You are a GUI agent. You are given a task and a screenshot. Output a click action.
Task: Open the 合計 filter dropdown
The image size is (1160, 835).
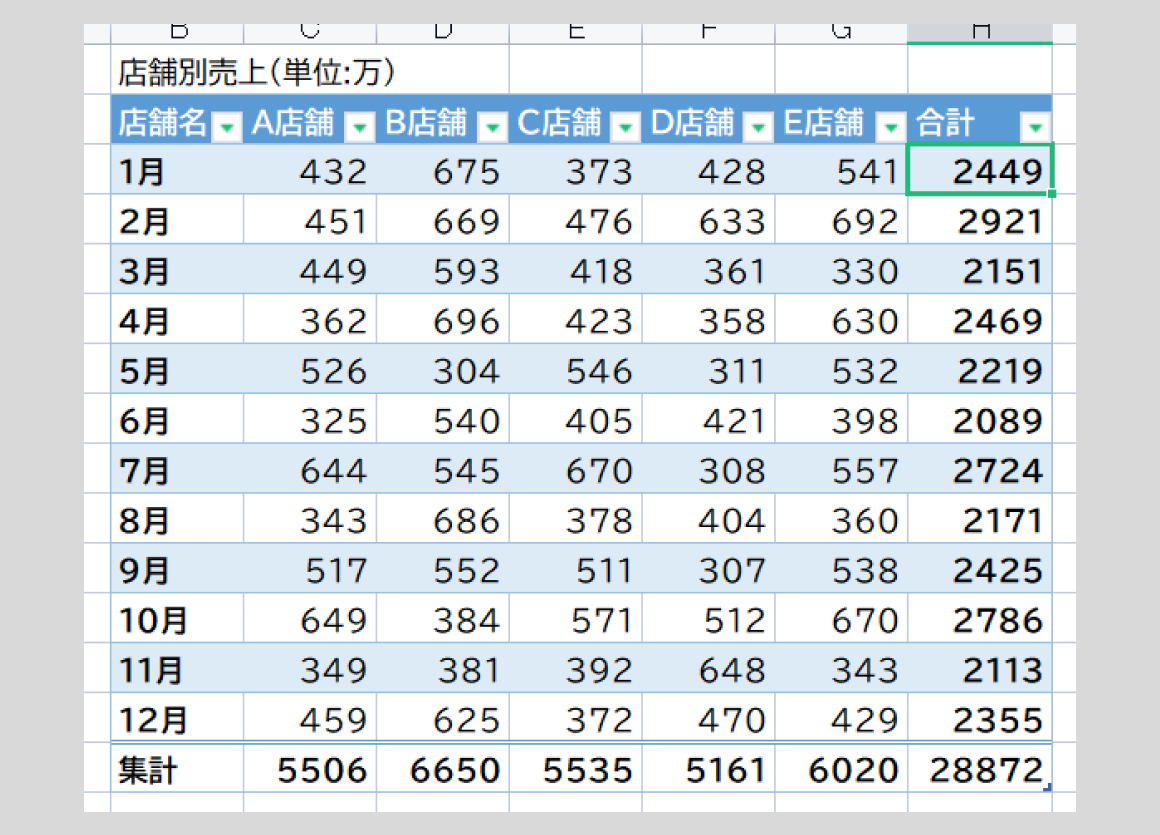tap(1035, 127)
